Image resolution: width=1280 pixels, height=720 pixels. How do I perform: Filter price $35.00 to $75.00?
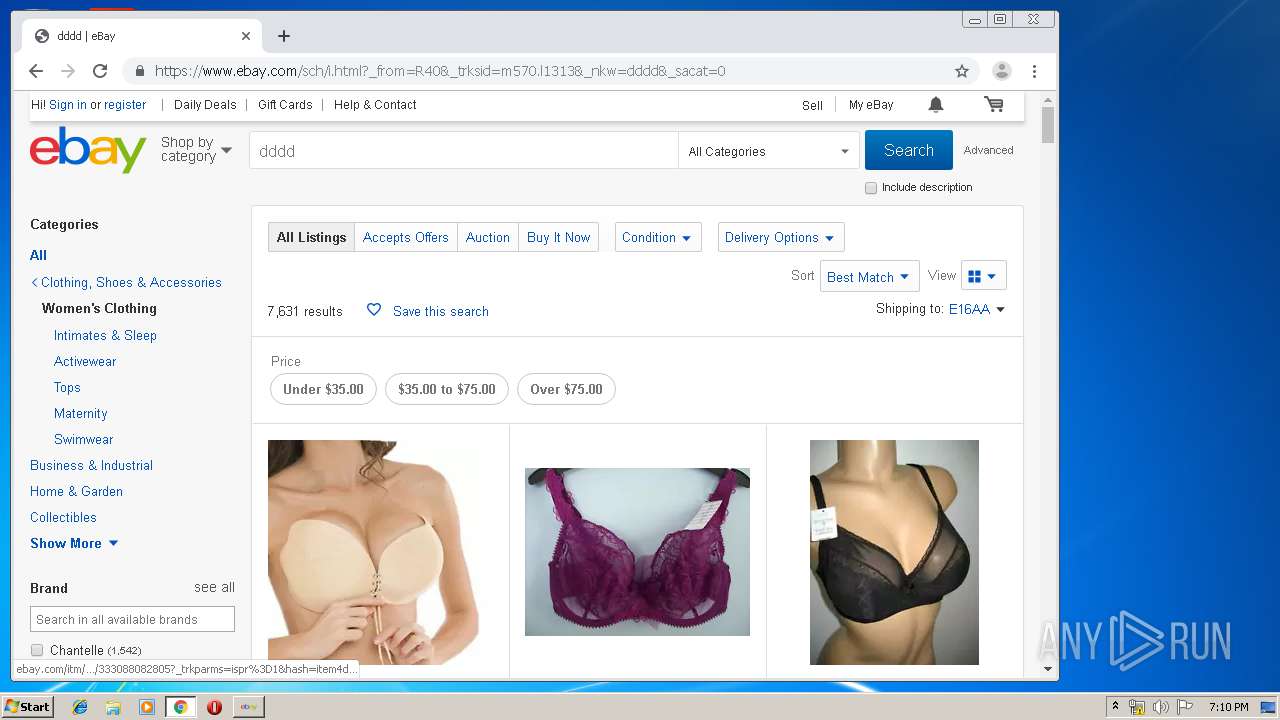(x=446, y=389)
